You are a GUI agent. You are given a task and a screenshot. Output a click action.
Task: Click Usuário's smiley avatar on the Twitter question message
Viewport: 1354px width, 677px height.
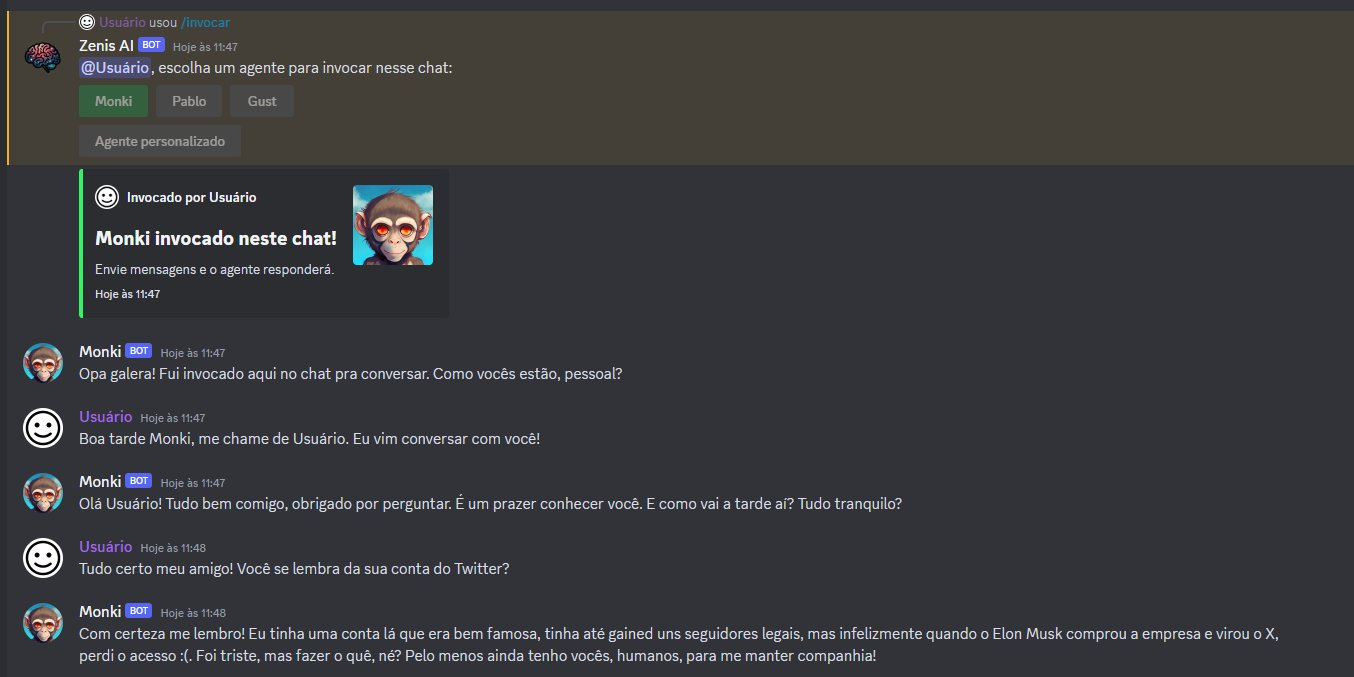click(x=43, y=558)
